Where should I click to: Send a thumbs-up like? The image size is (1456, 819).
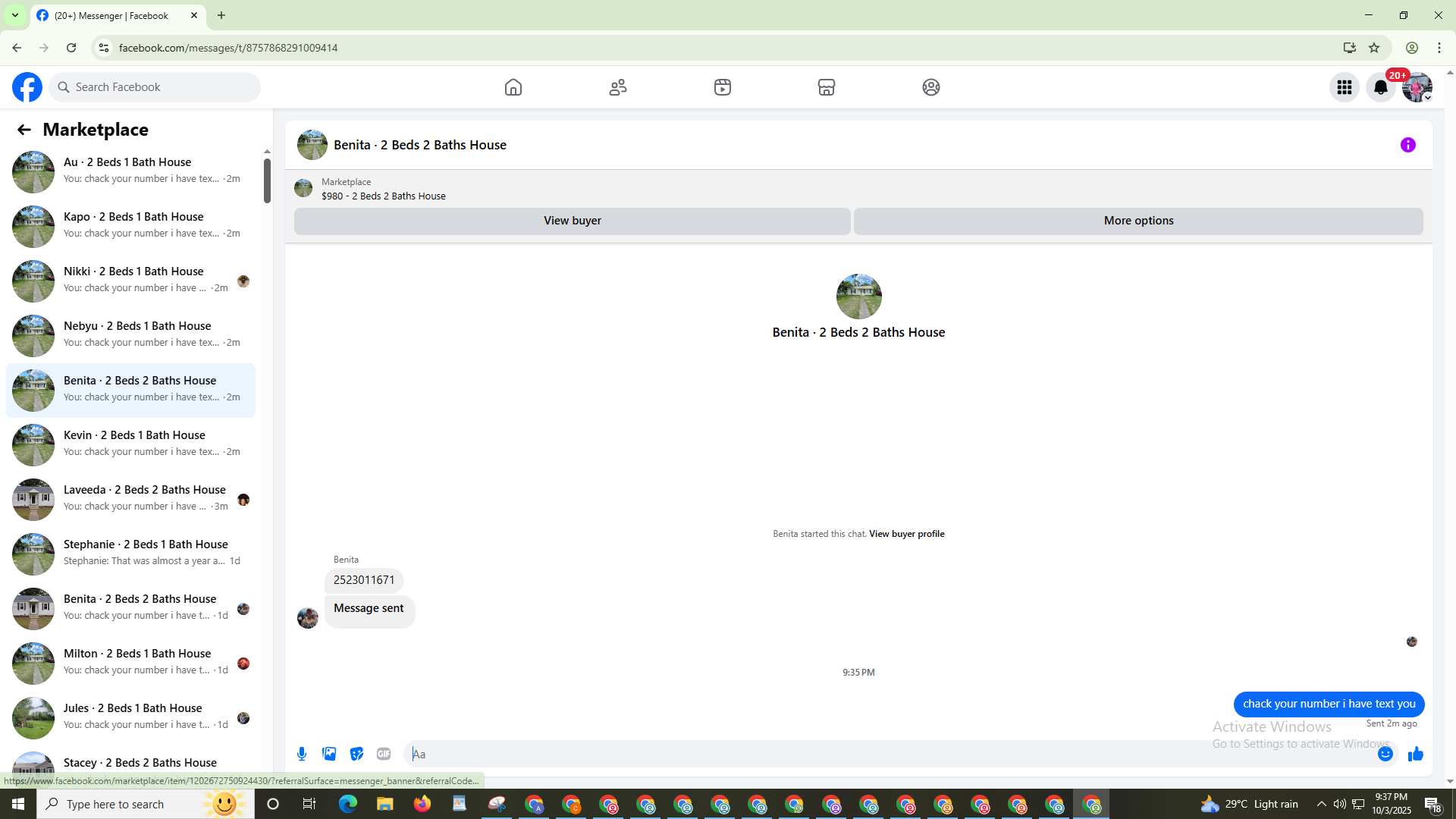(1416, 754)
